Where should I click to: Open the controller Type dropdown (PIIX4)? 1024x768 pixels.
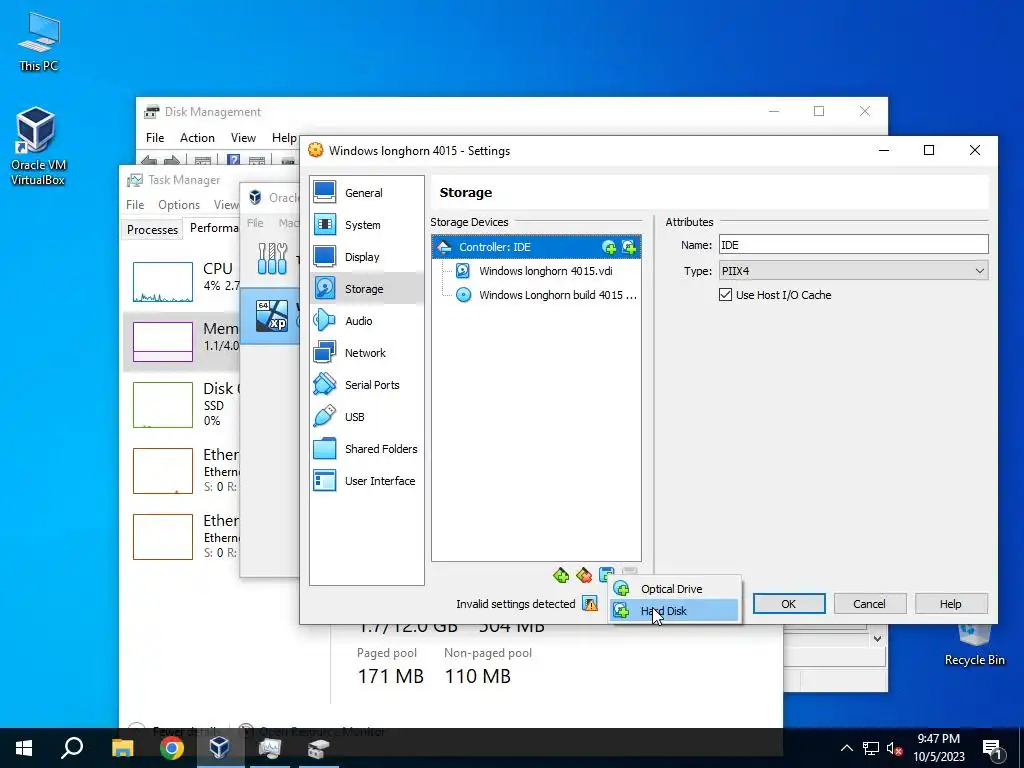pos(854,270)
